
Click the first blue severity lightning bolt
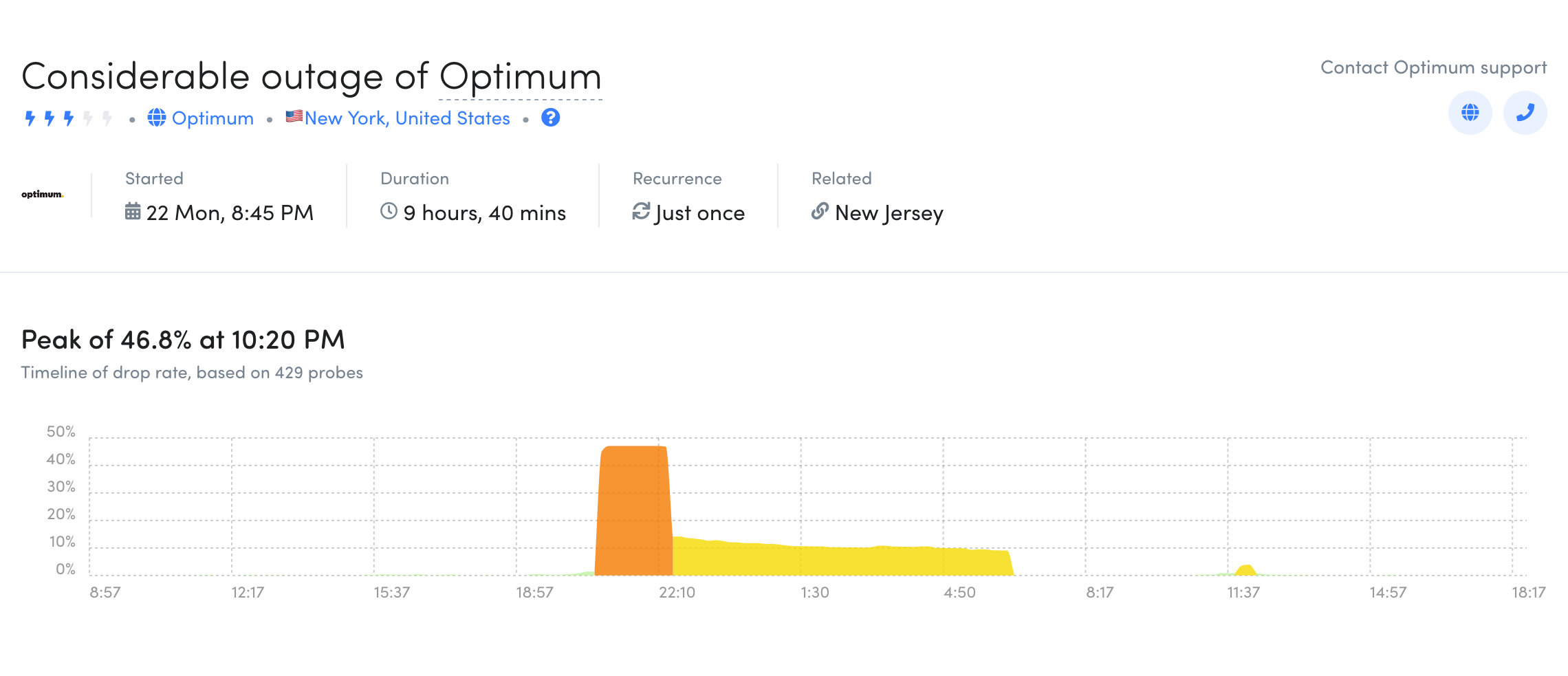(x=30, y=118)
